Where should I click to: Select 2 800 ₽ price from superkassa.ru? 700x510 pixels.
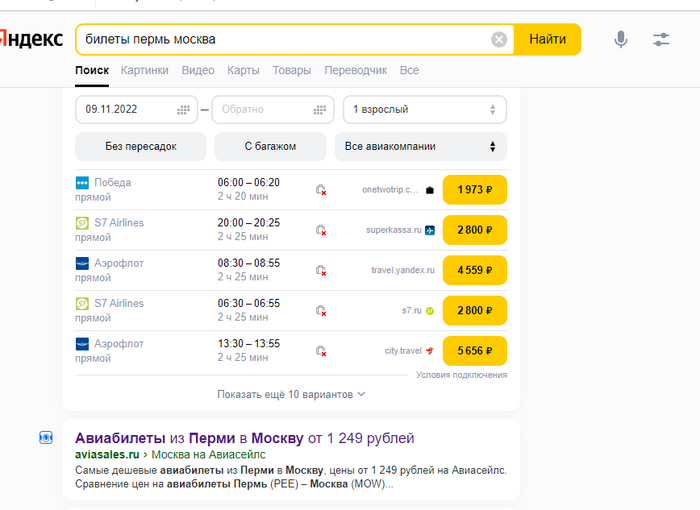[x=475, y=230]
